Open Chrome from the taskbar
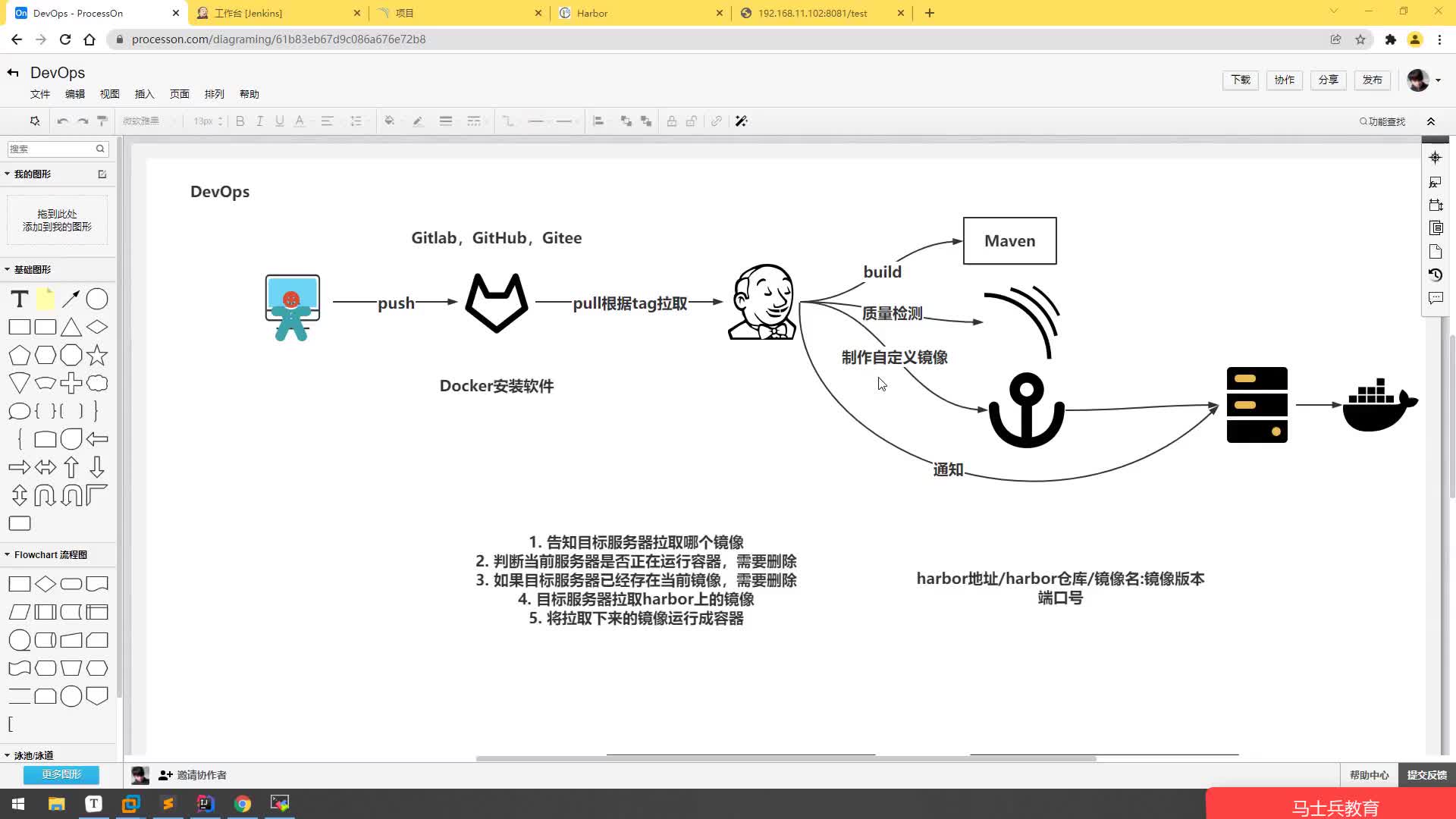 [x=243, y=804]
